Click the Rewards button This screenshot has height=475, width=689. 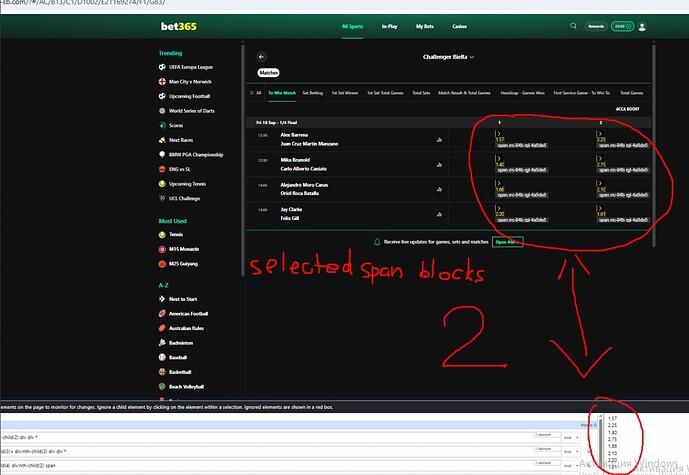tap(596, 26)
